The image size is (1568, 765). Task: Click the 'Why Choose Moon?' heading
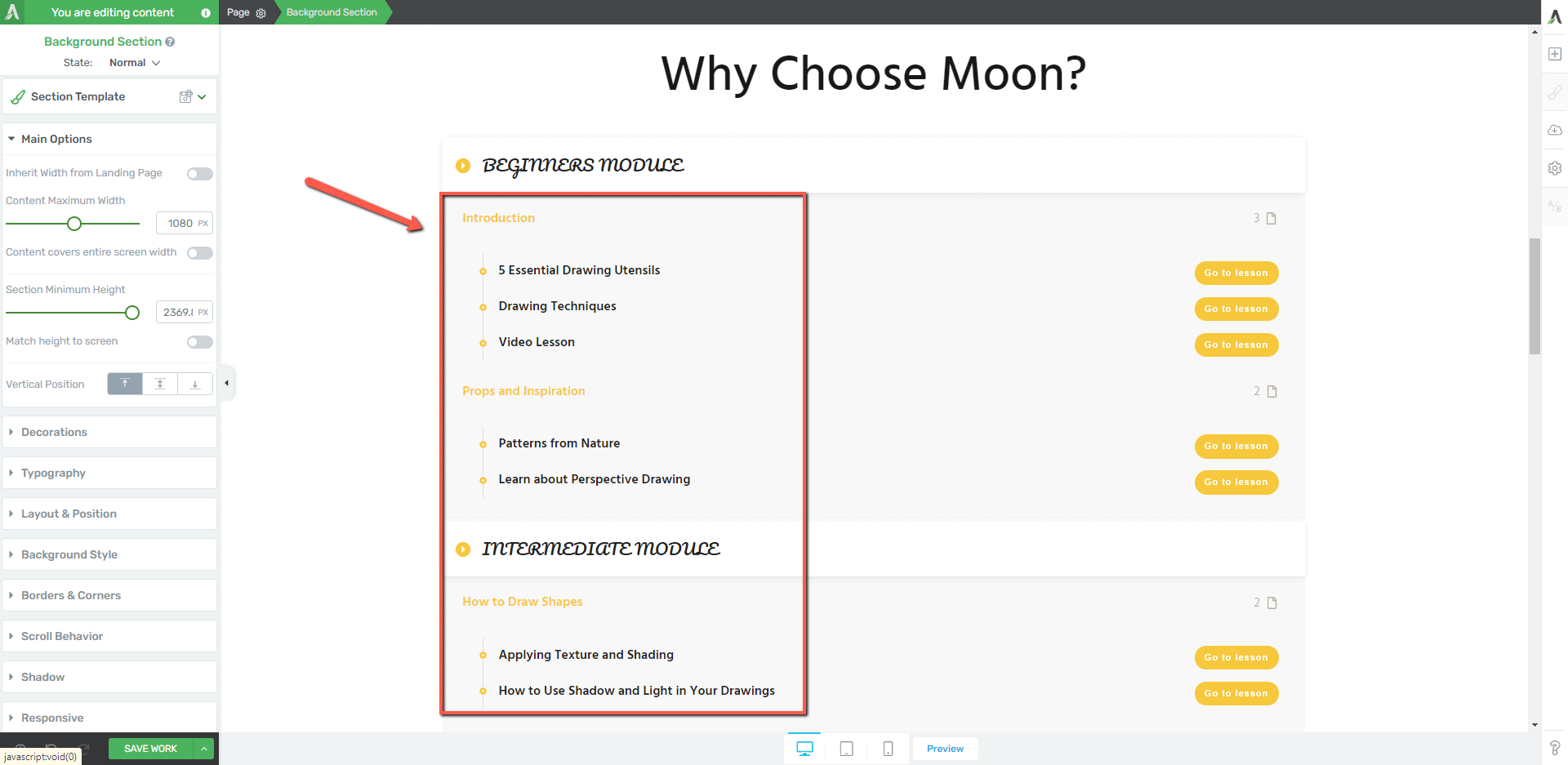(x=873, y=73)
